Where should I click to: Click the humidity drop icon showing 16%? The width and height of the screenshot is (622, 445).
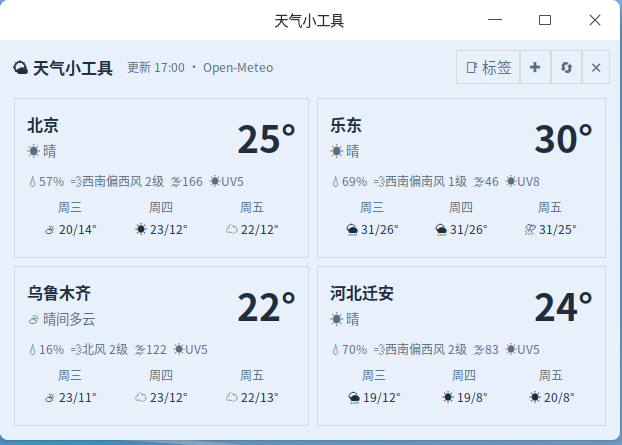[33, 350]
